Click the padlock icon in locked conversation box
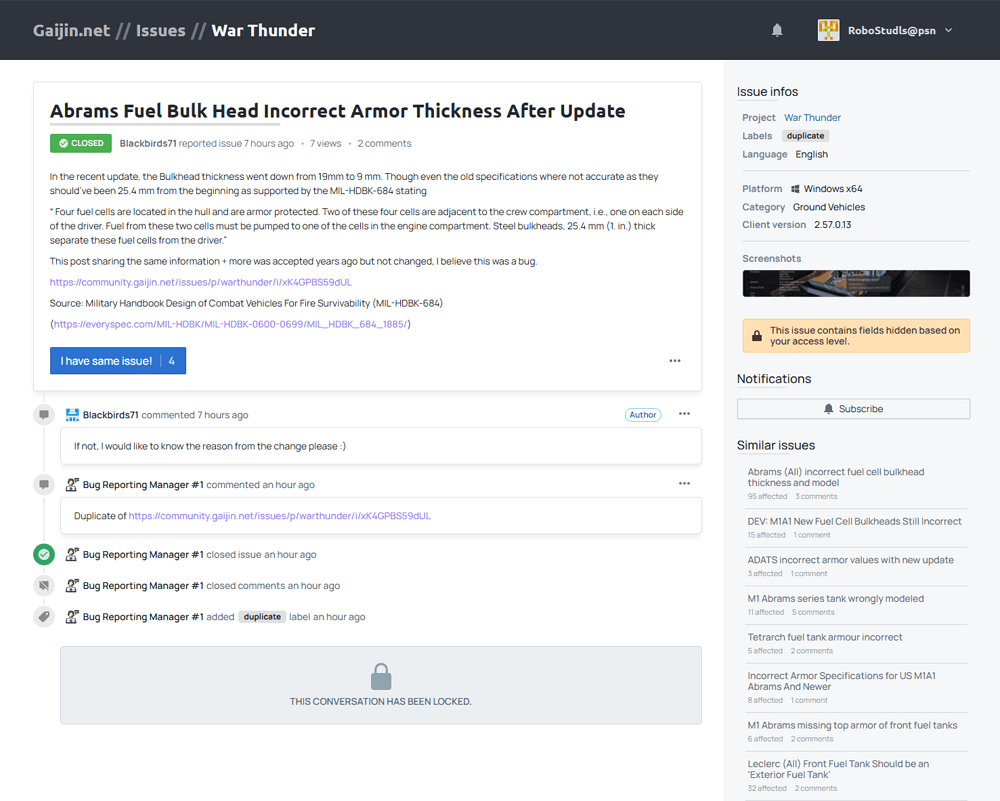This screenshot has width=1000, height=801. click(x=381, y=676)
